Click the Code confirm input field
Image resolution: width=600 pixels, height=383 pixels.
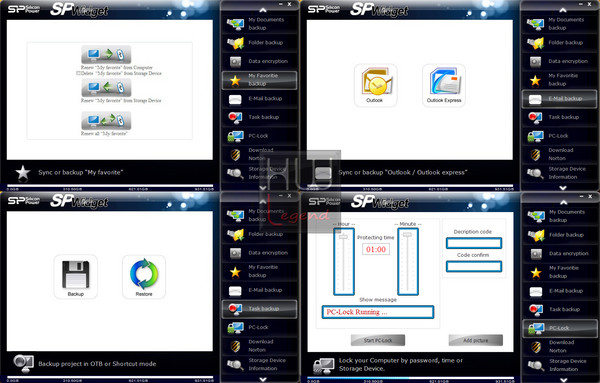(474, 266)
